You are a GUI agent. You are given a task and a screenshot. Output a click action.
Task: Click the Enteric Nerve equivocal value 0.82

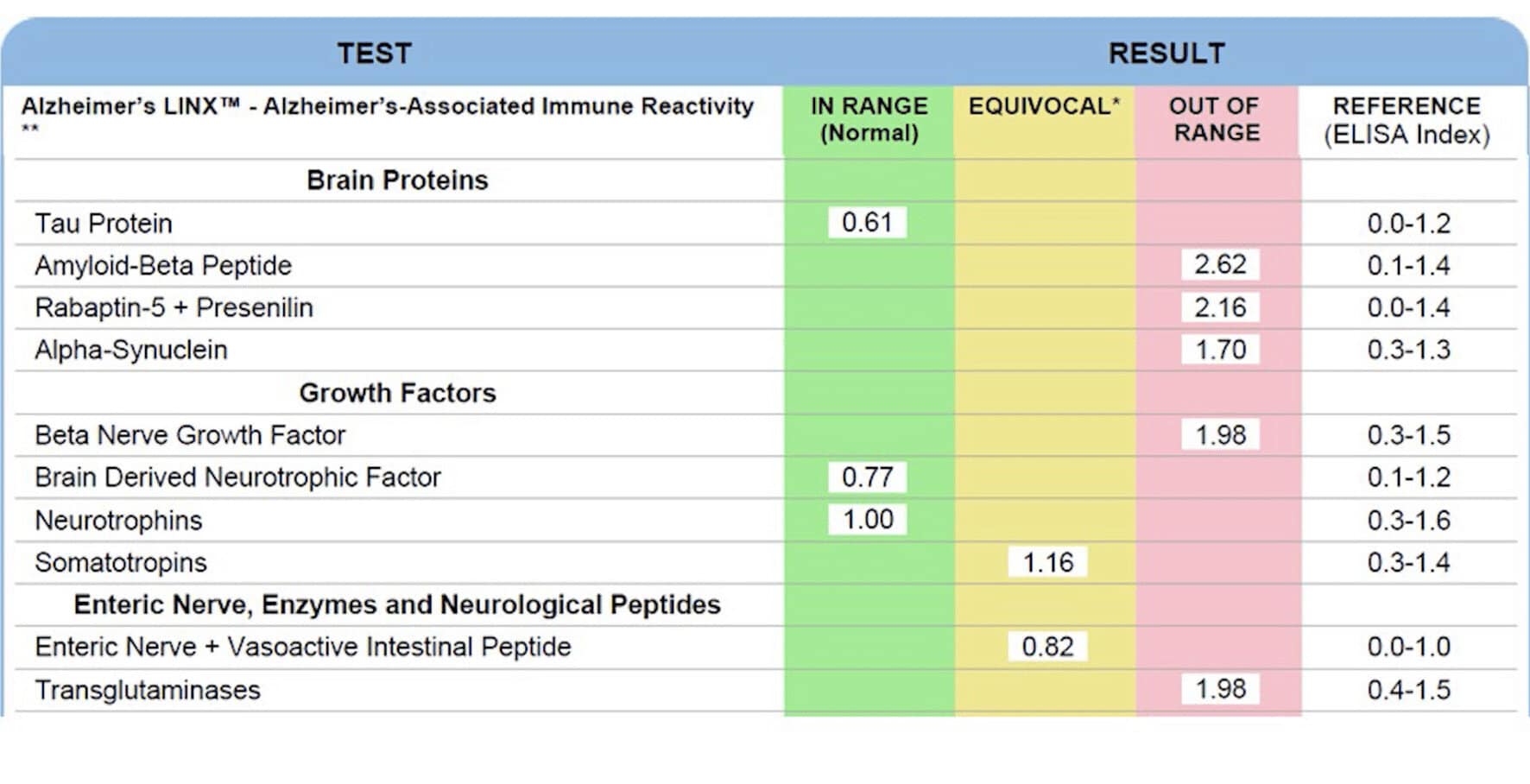(1047, 647)
